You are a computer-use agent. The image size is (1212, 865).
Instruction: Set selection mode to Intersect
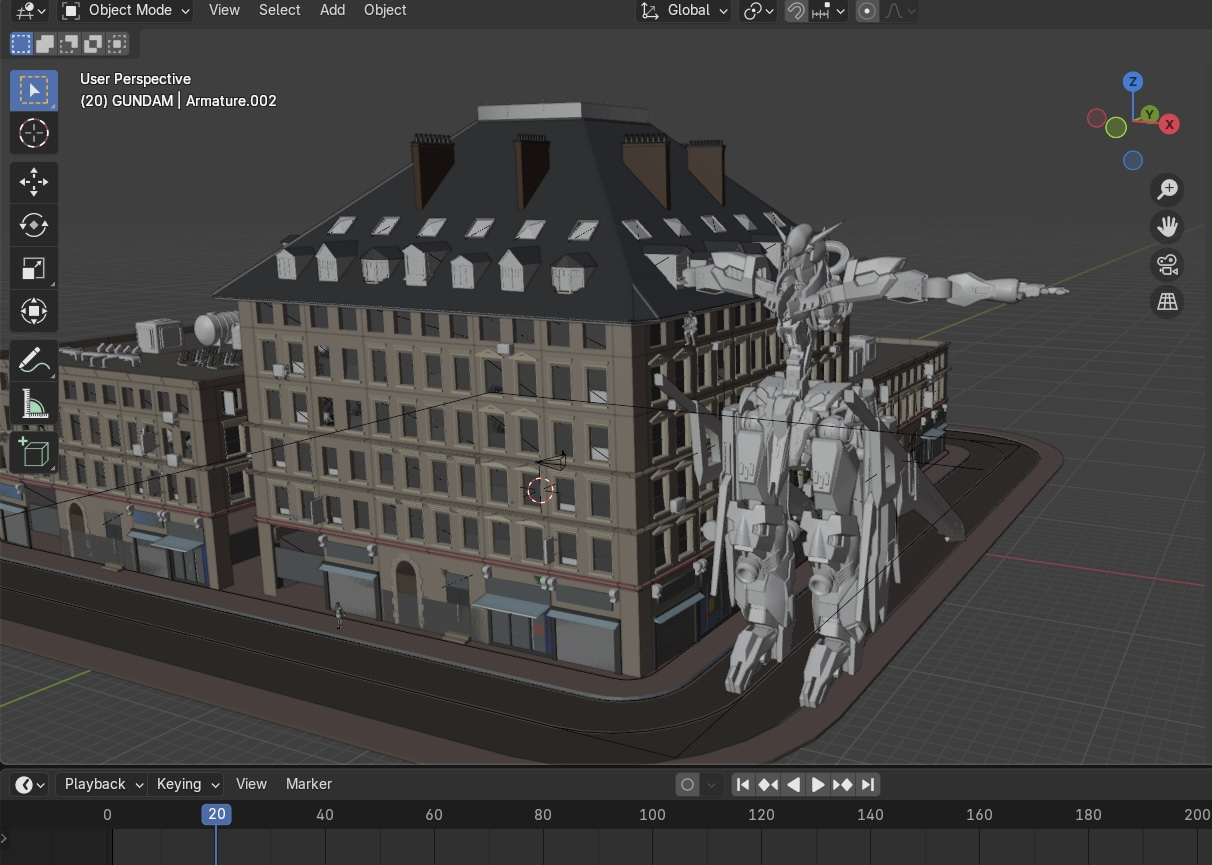[117, 43]
